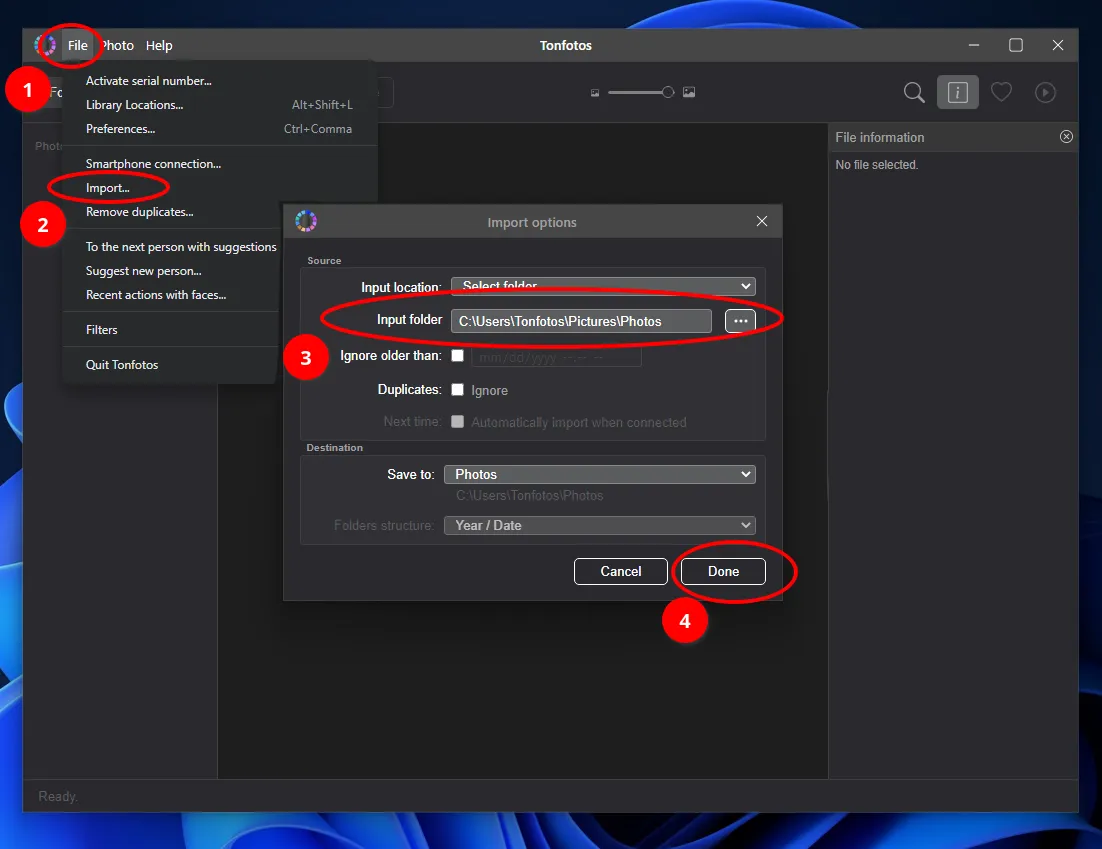Click small thumbnail size icon
Screen dimensions: 1102x849
pyautogui.click(x=595, y=93)
